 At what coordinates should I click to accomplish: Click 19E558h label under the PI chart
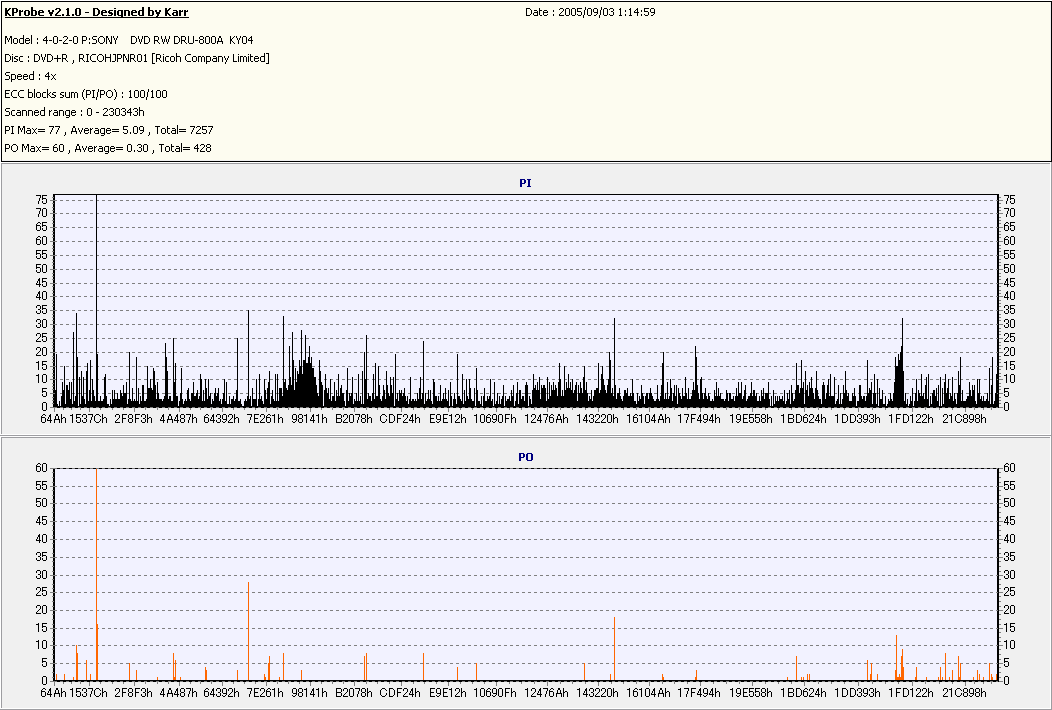pyautogui.click(x=751, y=419)
